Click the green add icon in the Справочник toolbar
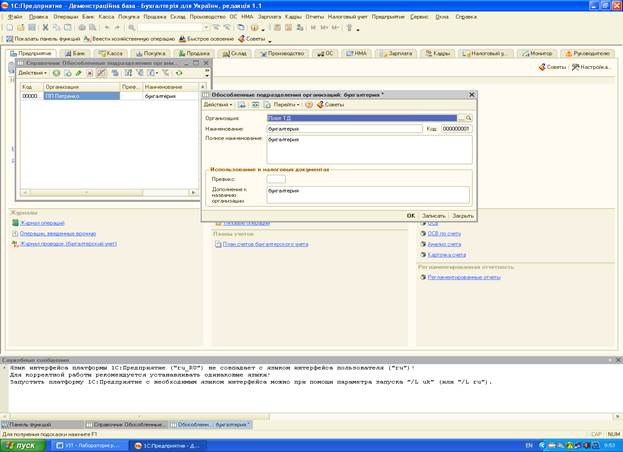Viewport: 623px width, 452px height. pyautogui.click(x=56, y=73)
